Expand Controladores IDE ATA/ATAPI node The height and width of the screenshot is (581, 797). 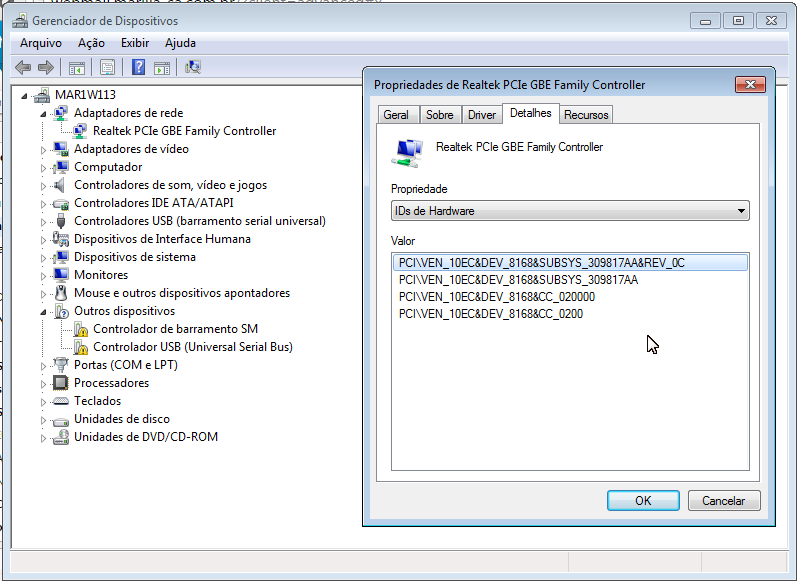click(43, 204)
